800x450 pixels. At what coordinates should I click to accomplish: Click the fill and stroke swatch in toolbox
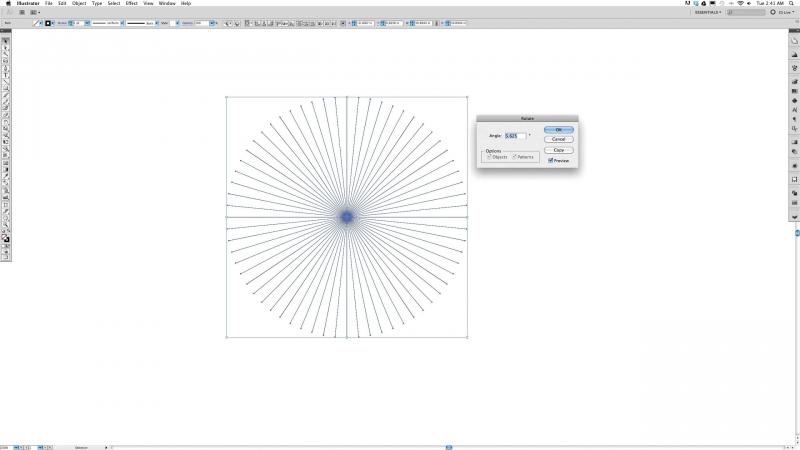6,237
